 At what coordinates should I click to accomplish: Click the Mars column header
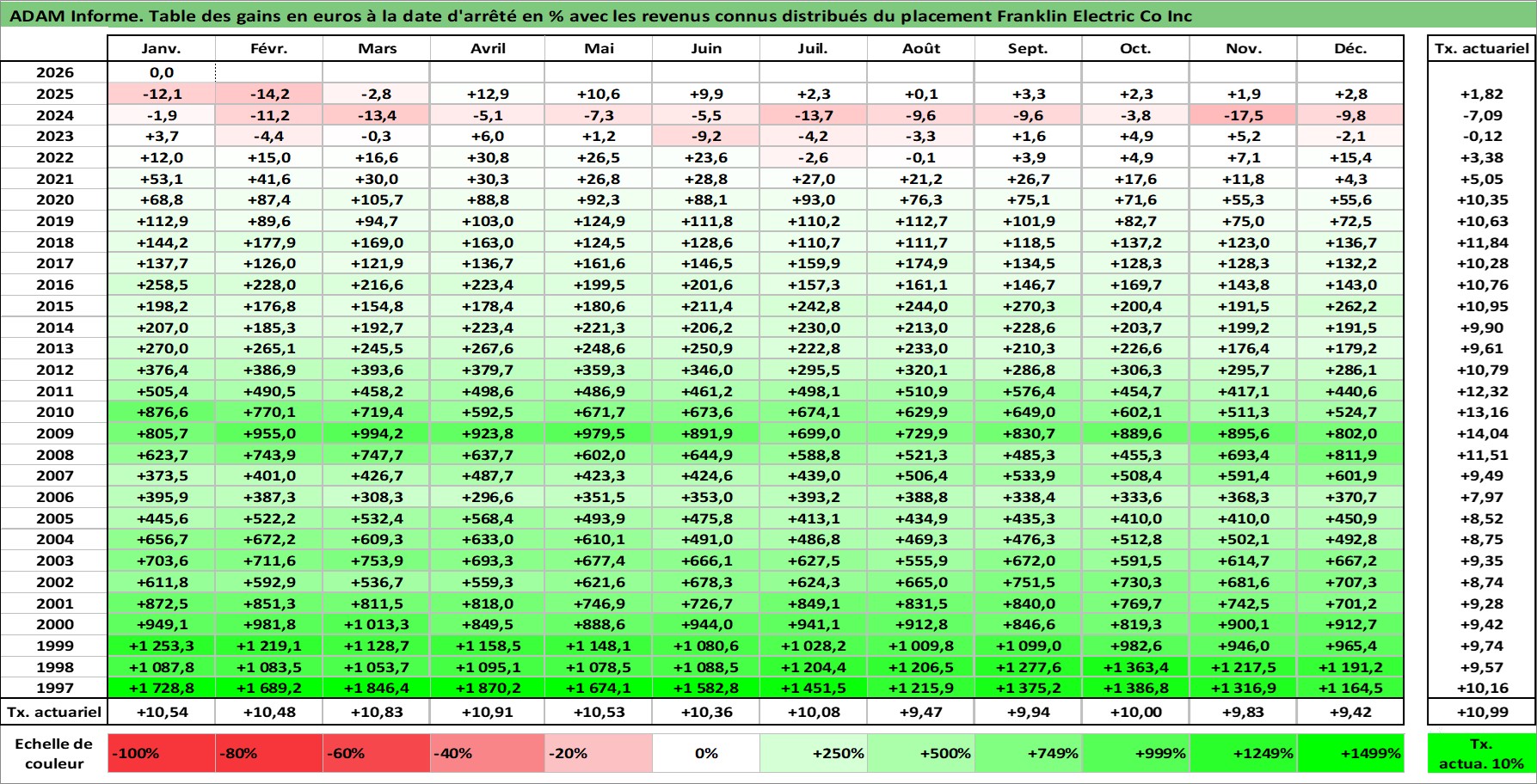point(377,48)
